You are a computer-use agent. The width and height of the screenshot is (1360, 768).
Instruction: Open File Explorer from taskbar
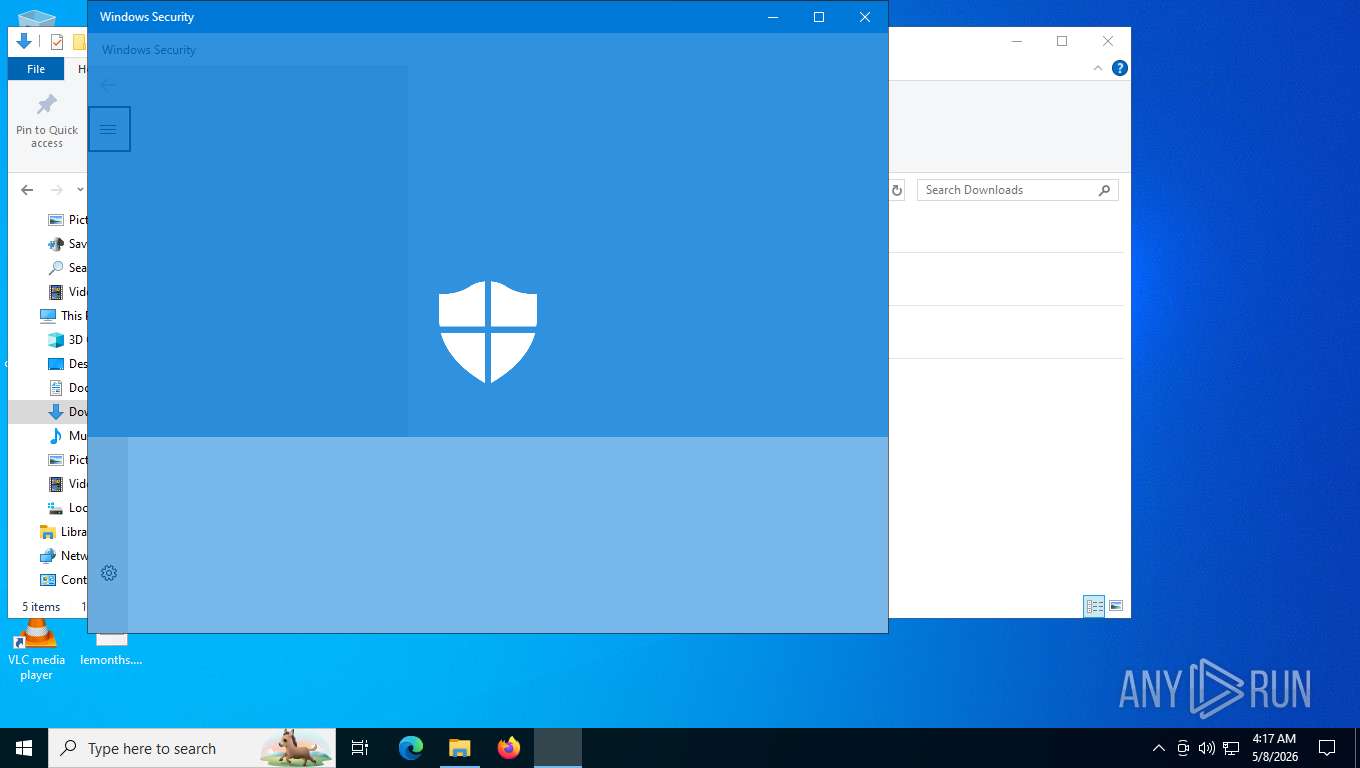tap(459, 748)
